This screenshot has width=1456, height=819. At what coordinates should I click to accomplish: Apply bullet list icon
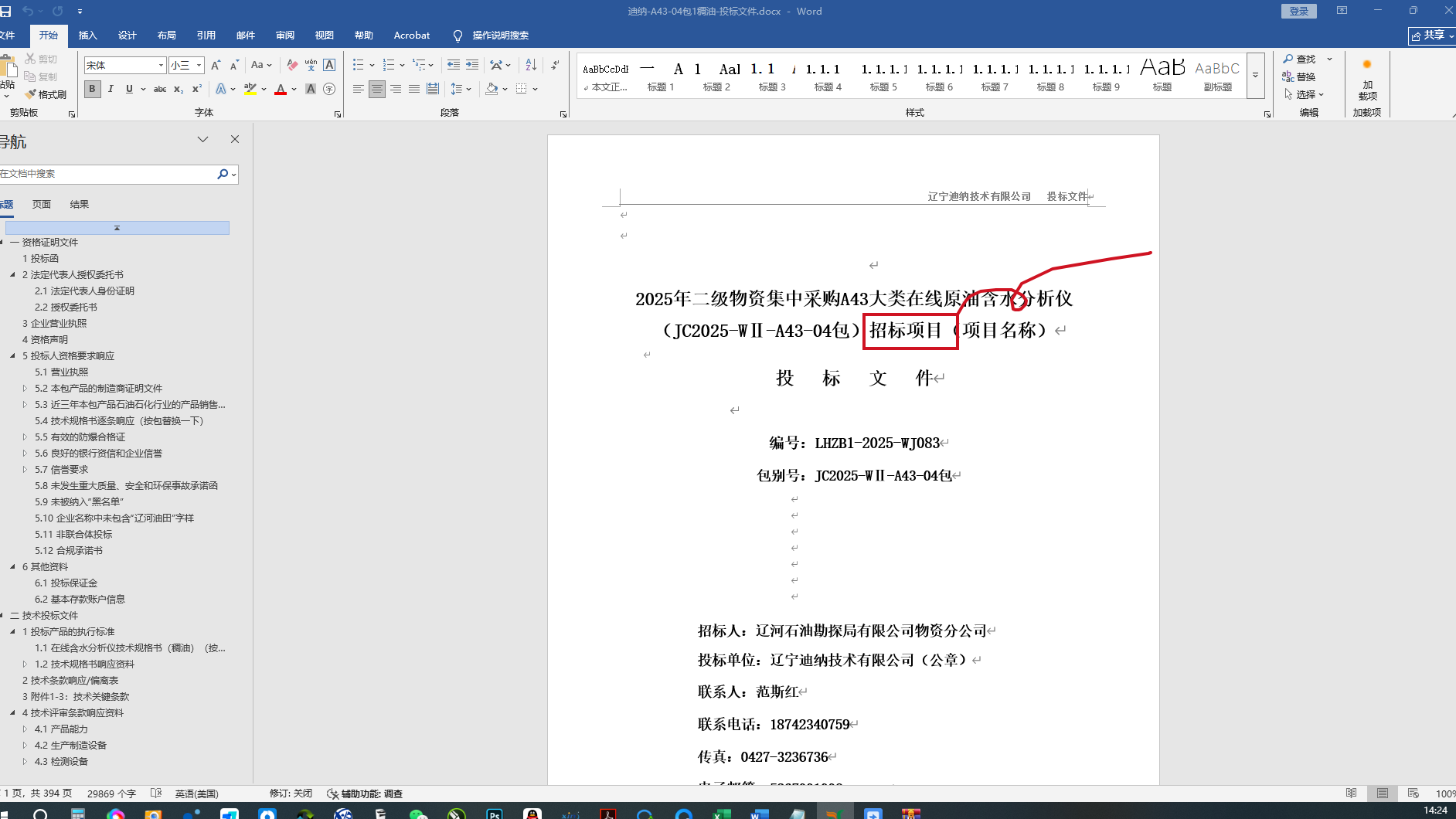tap(358, 65)
